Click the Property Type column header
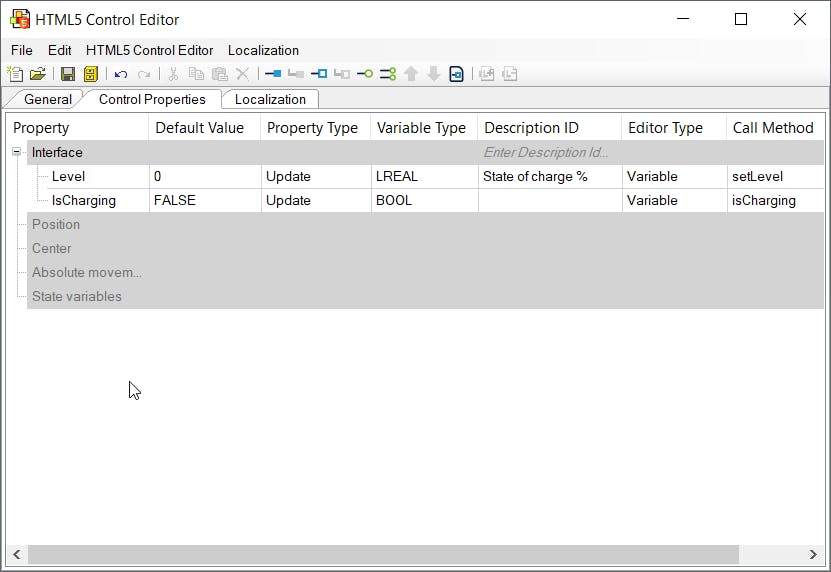The height and width of the screenshot is (572, 831). [315, 128]
